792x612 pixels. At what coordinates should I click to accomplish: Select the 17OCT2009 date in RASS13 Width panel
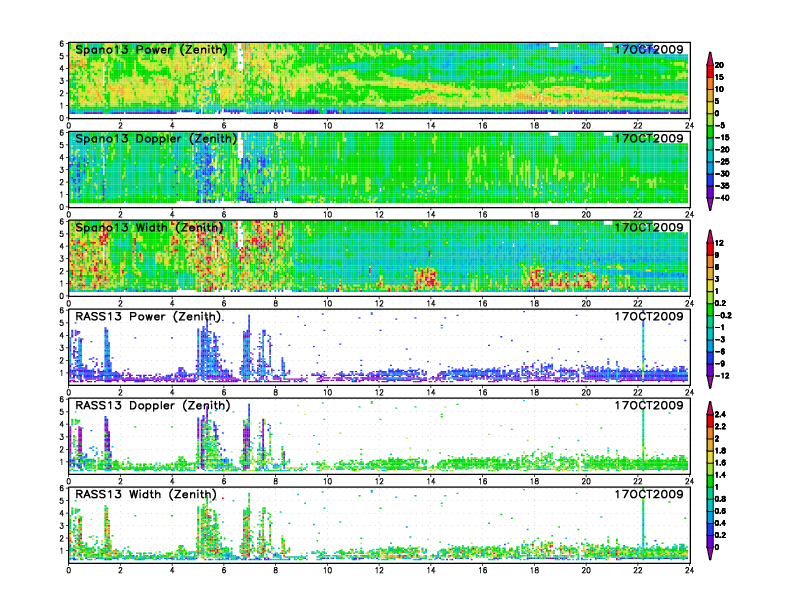tap(649, 494)
